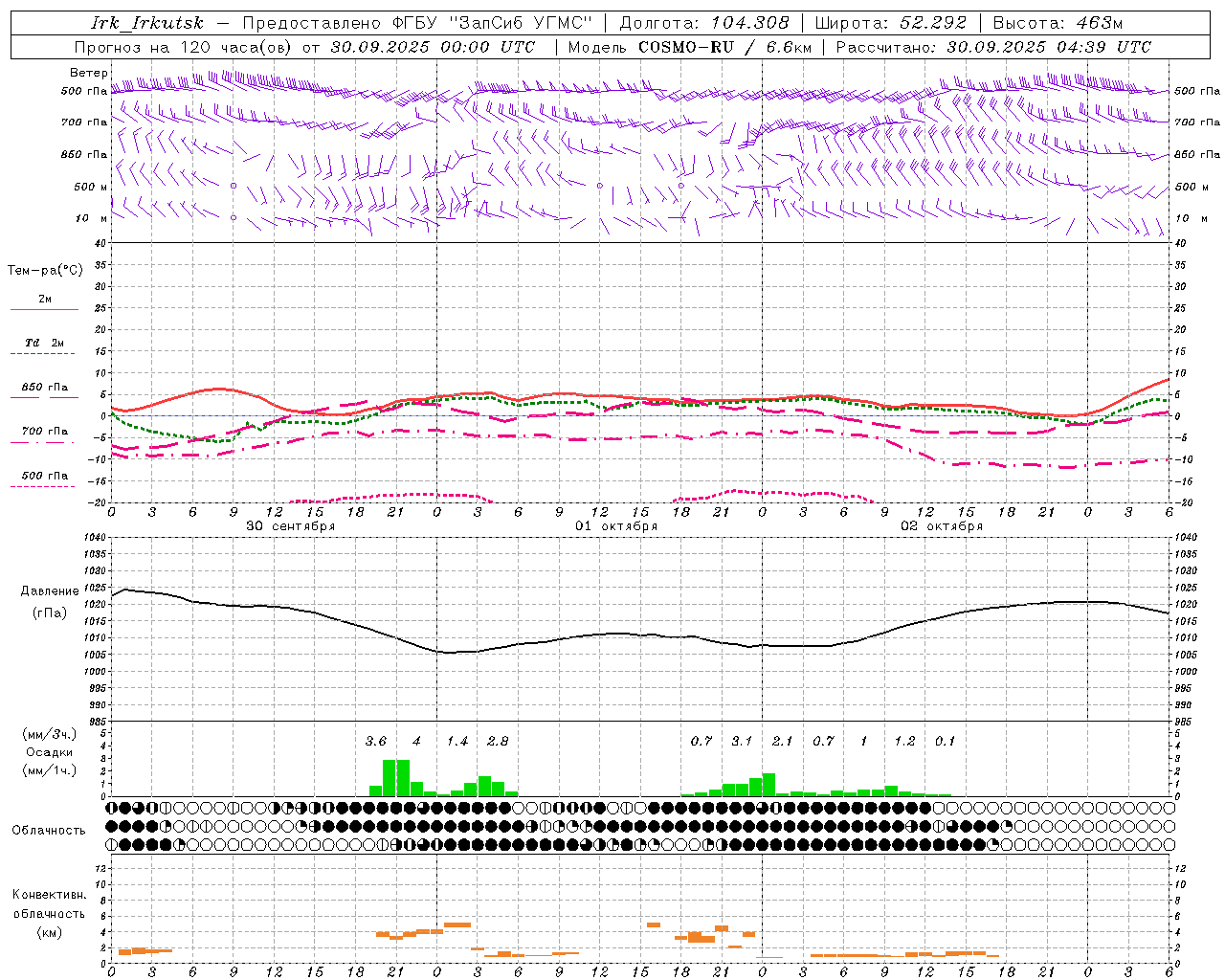Click 700 гПа entry in temperature legend

point(45,432)
